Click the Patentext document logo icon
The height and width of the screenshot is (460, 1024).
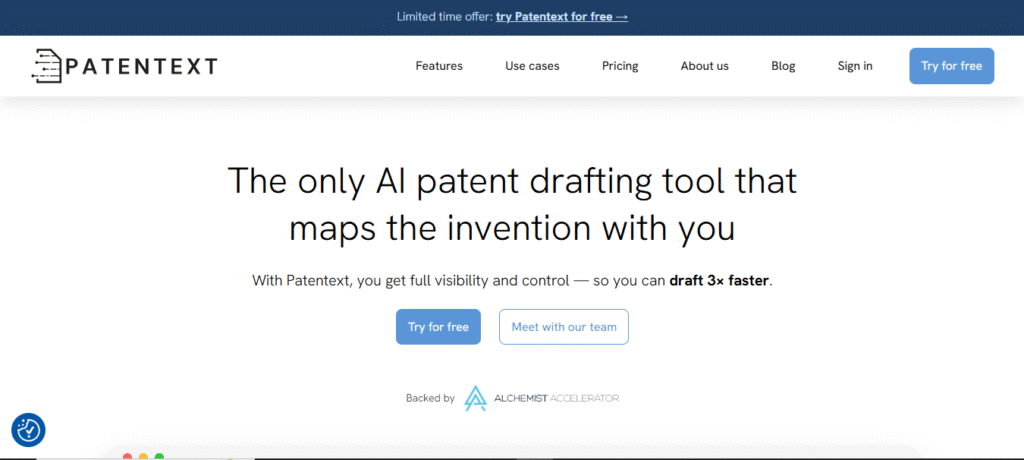click(47, 65)
